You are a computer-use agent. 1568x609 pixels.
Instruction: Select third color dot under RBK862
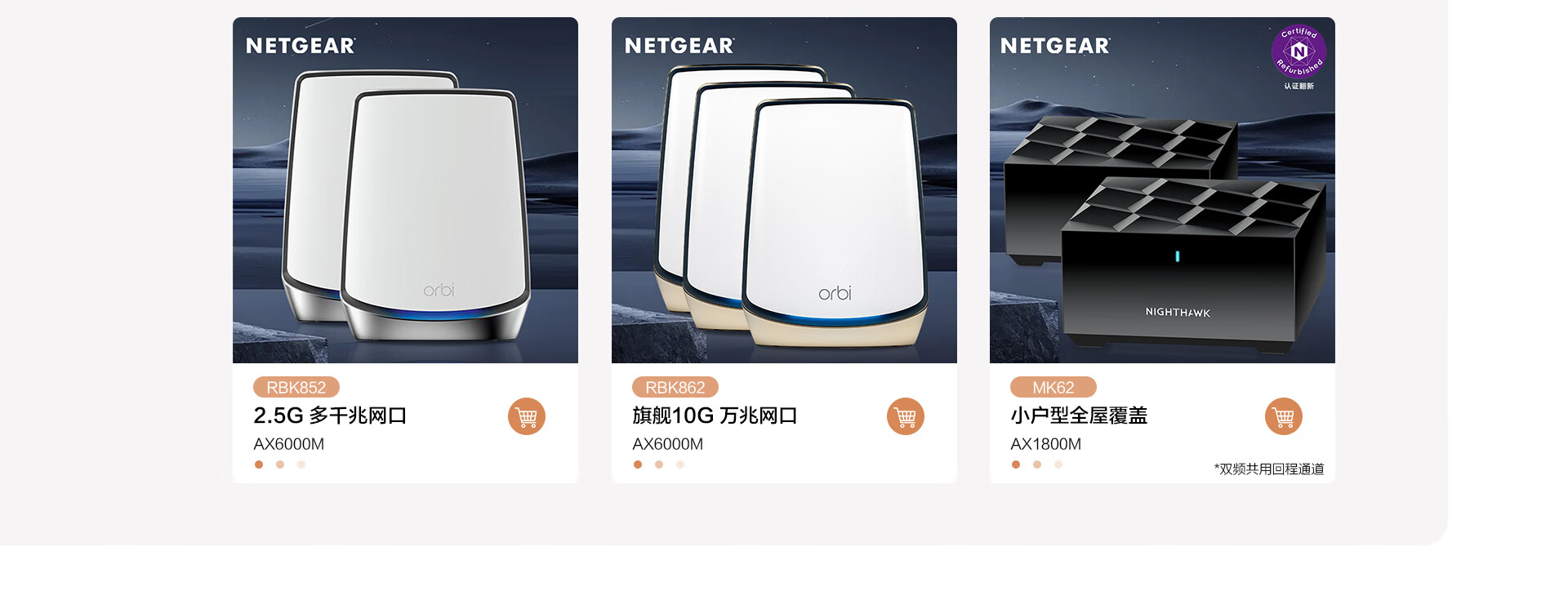(680, 465)
